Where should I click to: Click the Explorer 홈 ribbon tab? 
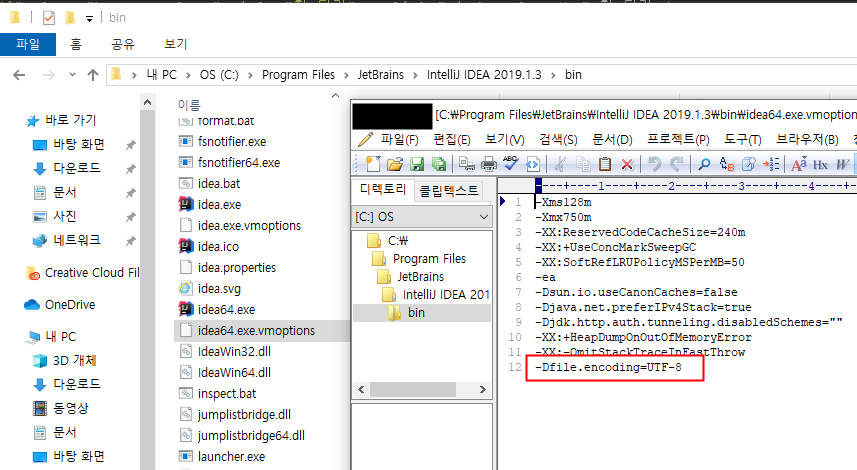(76, 44)
